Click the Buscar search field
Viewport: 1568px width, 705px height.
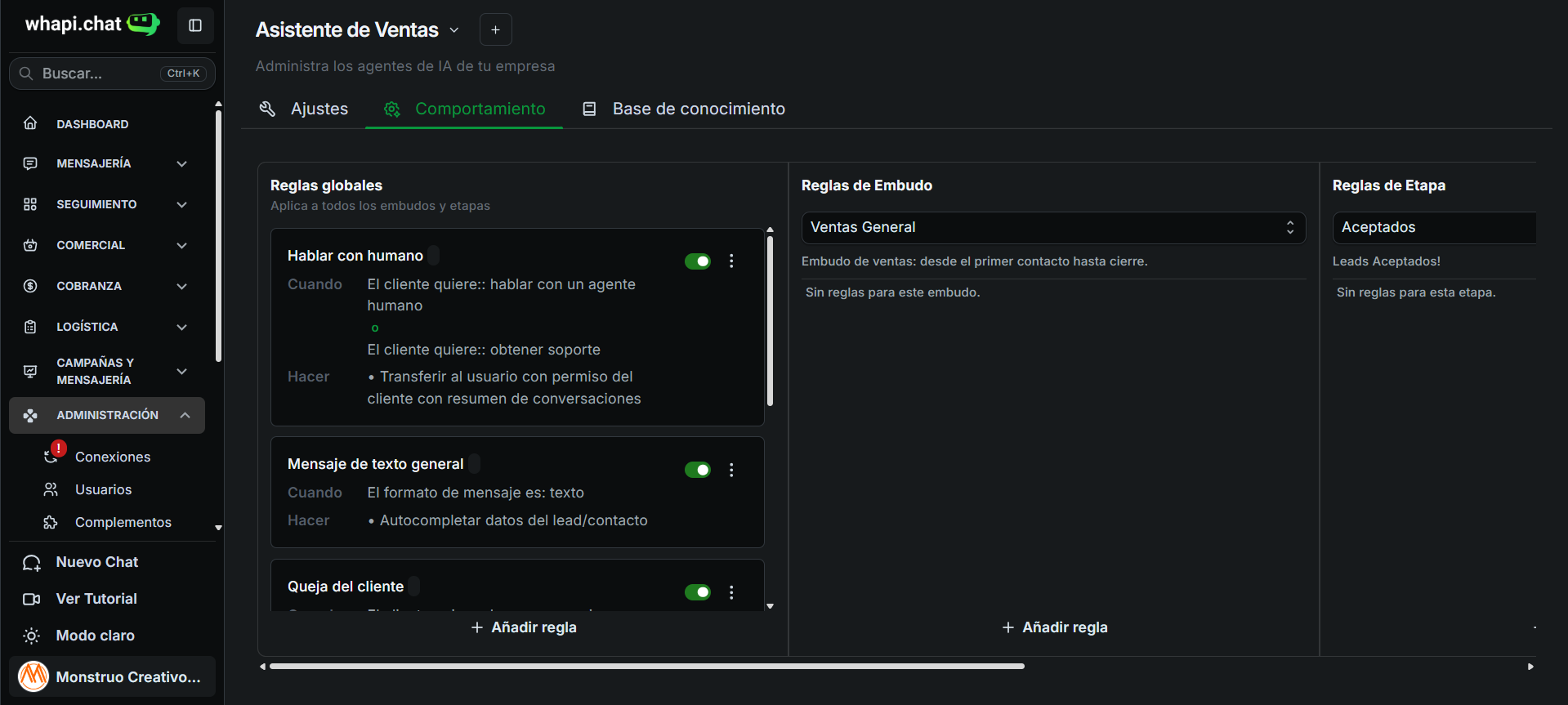click(112, 74)
